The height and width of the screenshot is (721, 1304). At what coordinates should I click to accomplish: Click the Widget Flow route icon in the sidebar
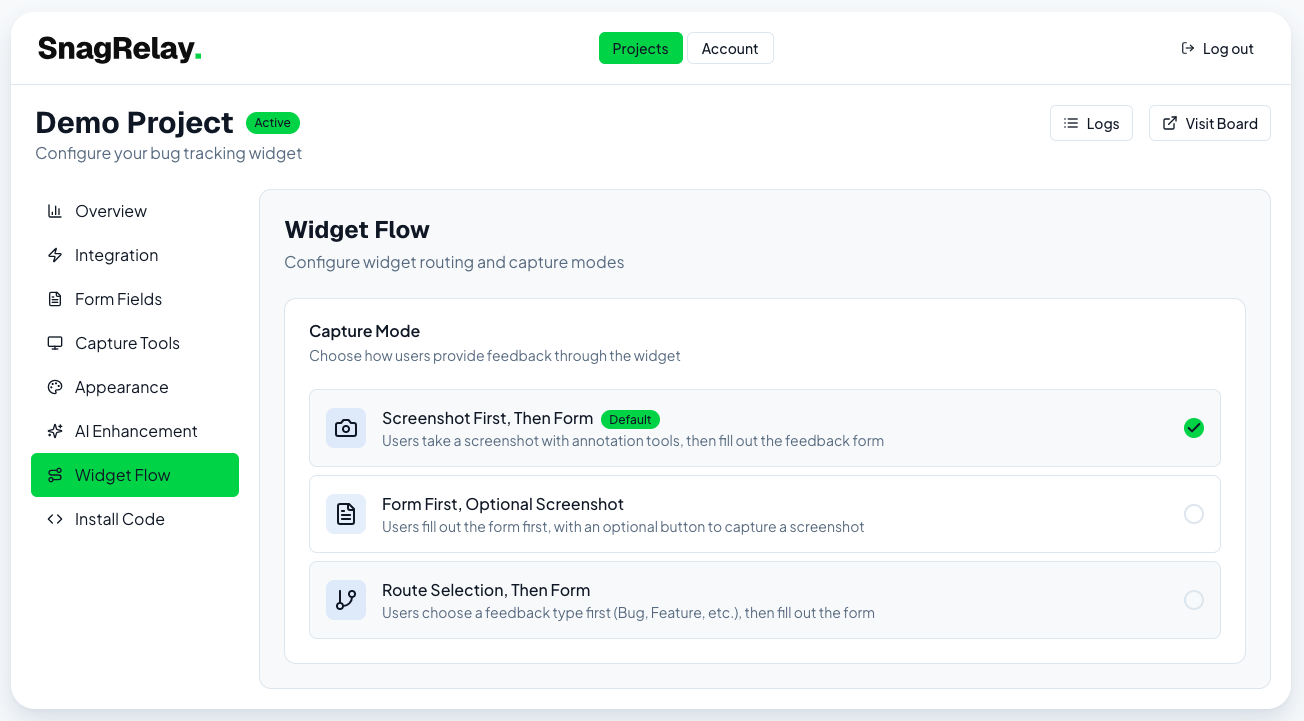coord(55,475)
